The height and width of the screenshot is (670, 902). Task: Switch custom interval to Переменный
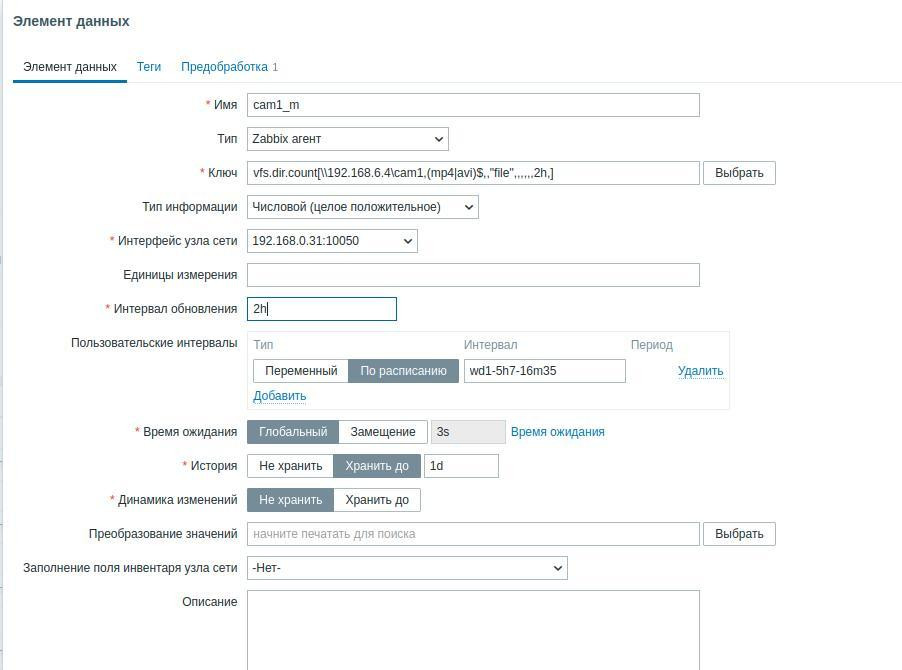click(302, 370)
